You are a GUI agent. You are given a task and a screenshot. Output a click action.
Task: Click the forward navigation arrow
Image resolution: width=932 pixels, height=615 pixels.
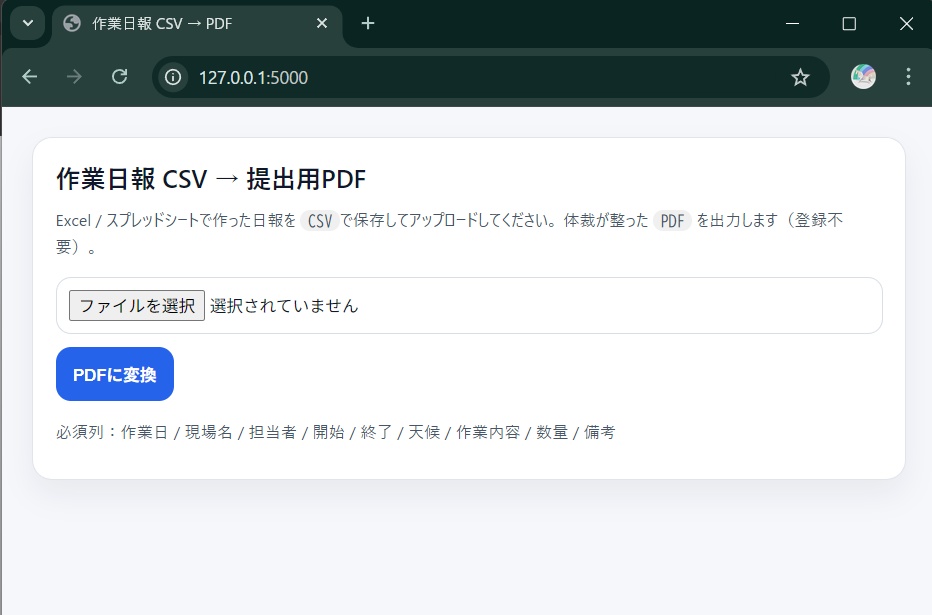point(73,77)
